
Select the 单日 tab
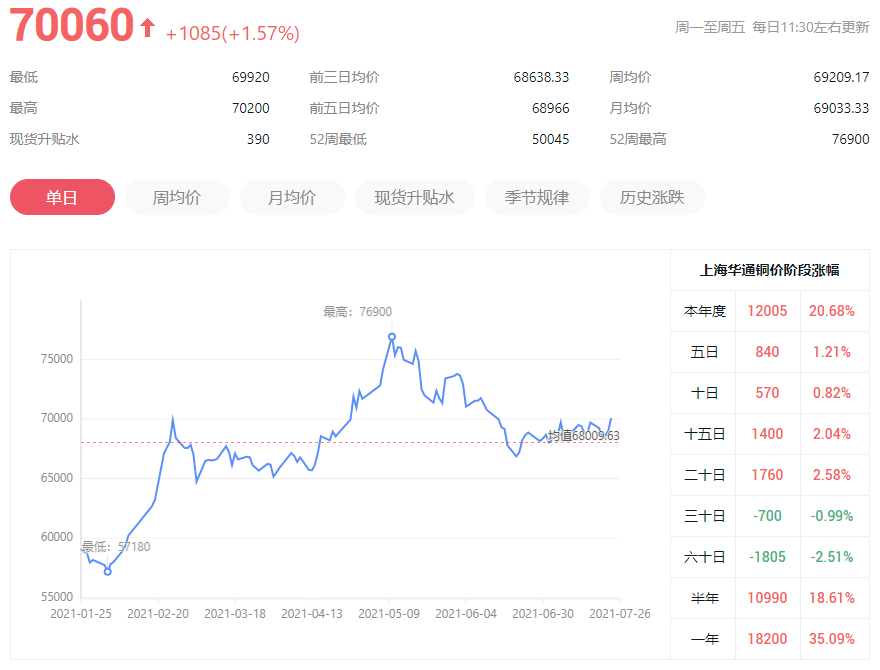pyautogui.click(x=62, y=197)
